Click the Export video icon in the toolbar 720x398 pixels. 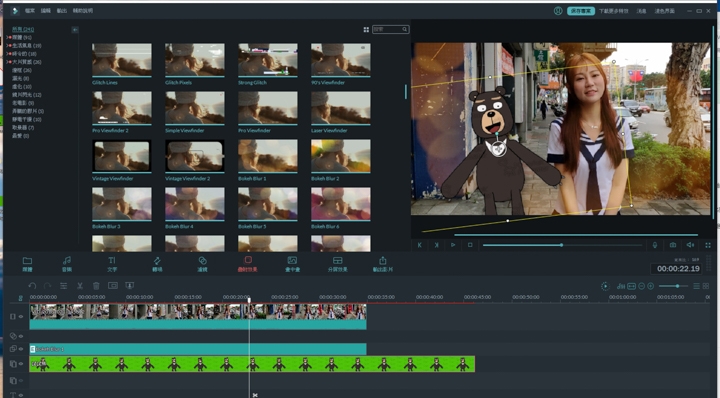tap(382, 264)
